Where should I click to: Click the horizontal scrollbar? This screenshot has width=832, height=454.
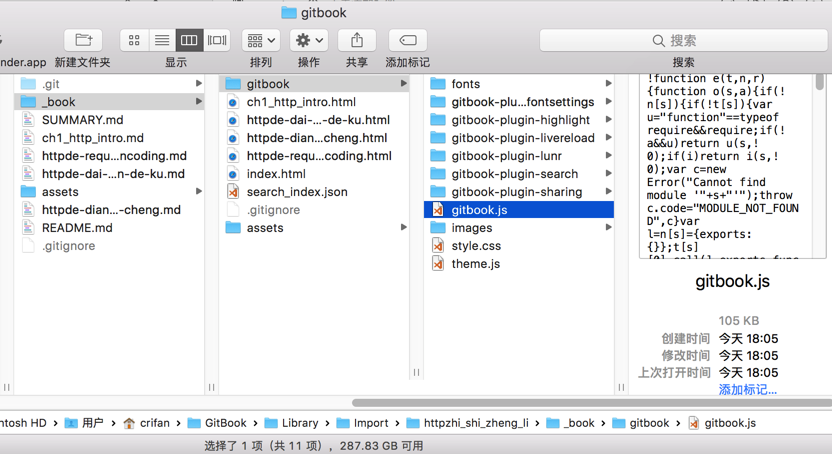(592, 403)
